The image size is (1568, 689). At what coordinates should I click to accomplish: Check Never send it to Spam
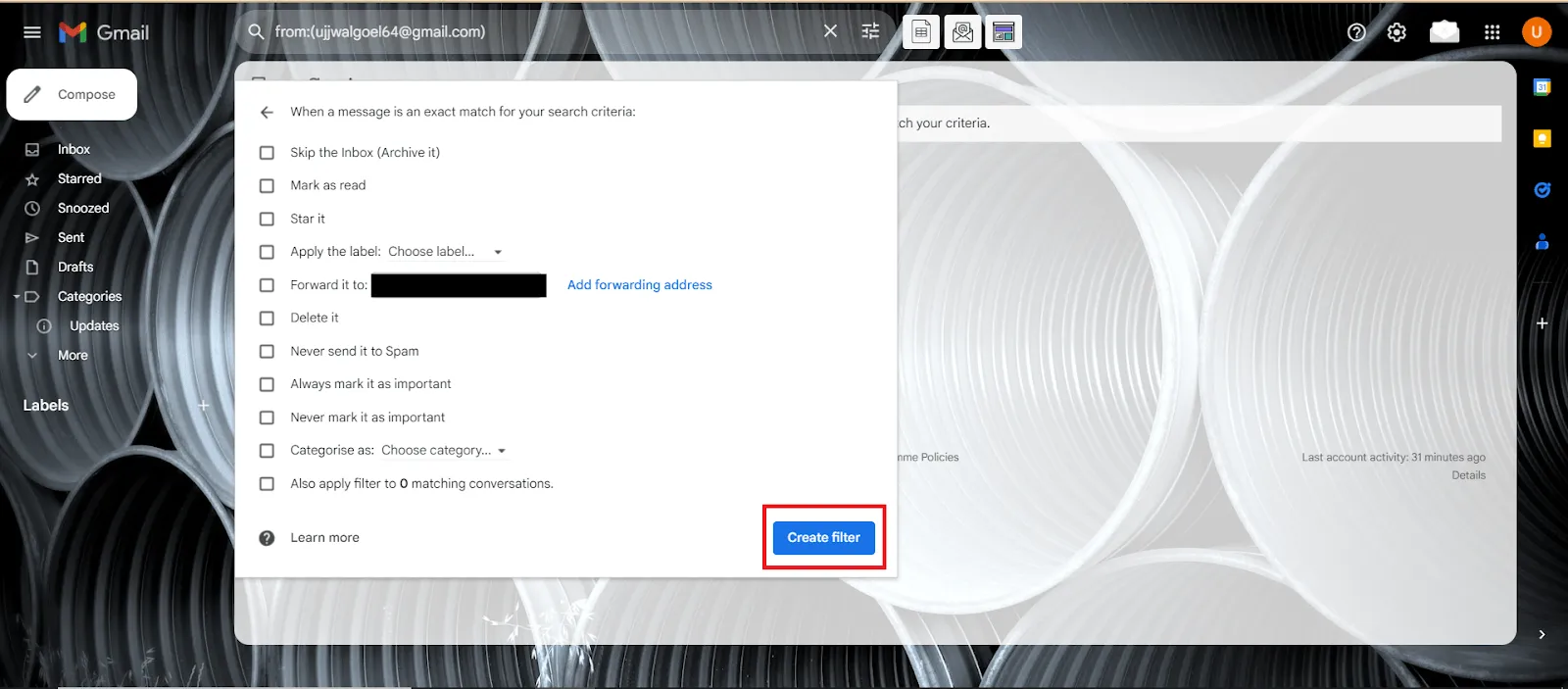click(x=267, y=352)
